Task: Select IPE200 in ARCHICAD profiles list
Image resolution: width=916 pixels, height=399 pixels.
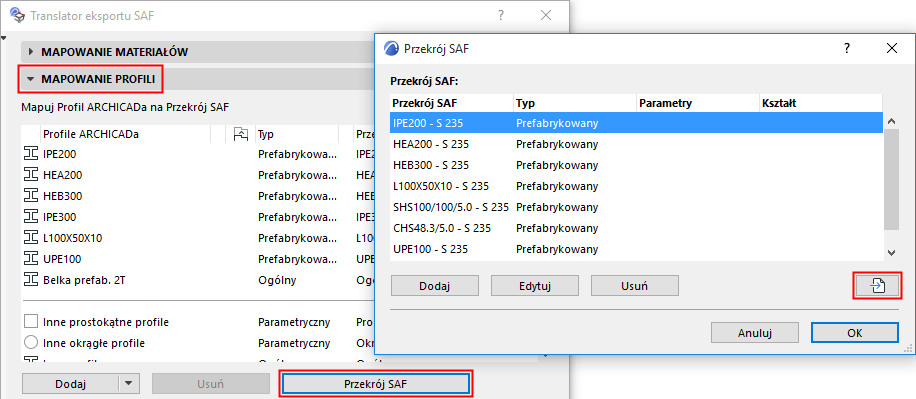Action: pyautogui.click(x=197, y=154)
